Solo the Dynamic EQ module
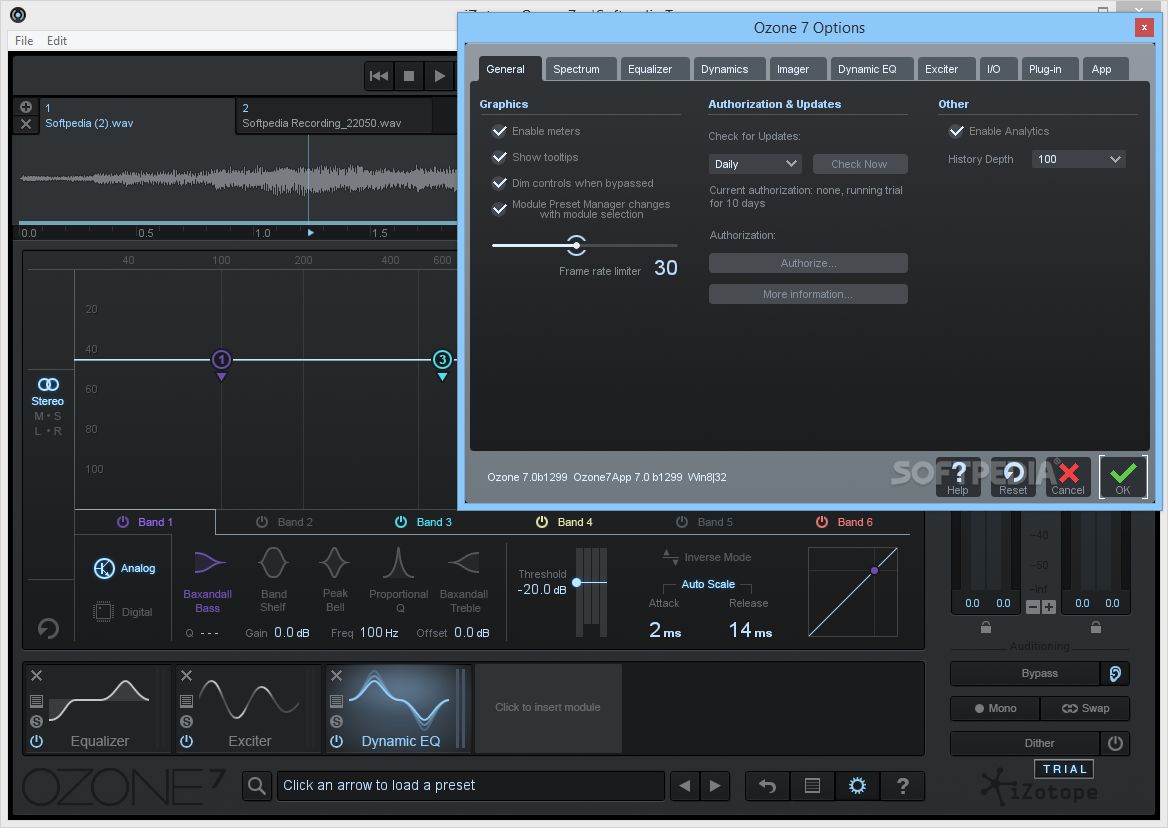The height and width of the screenshot is (828, 1168). 337,721
